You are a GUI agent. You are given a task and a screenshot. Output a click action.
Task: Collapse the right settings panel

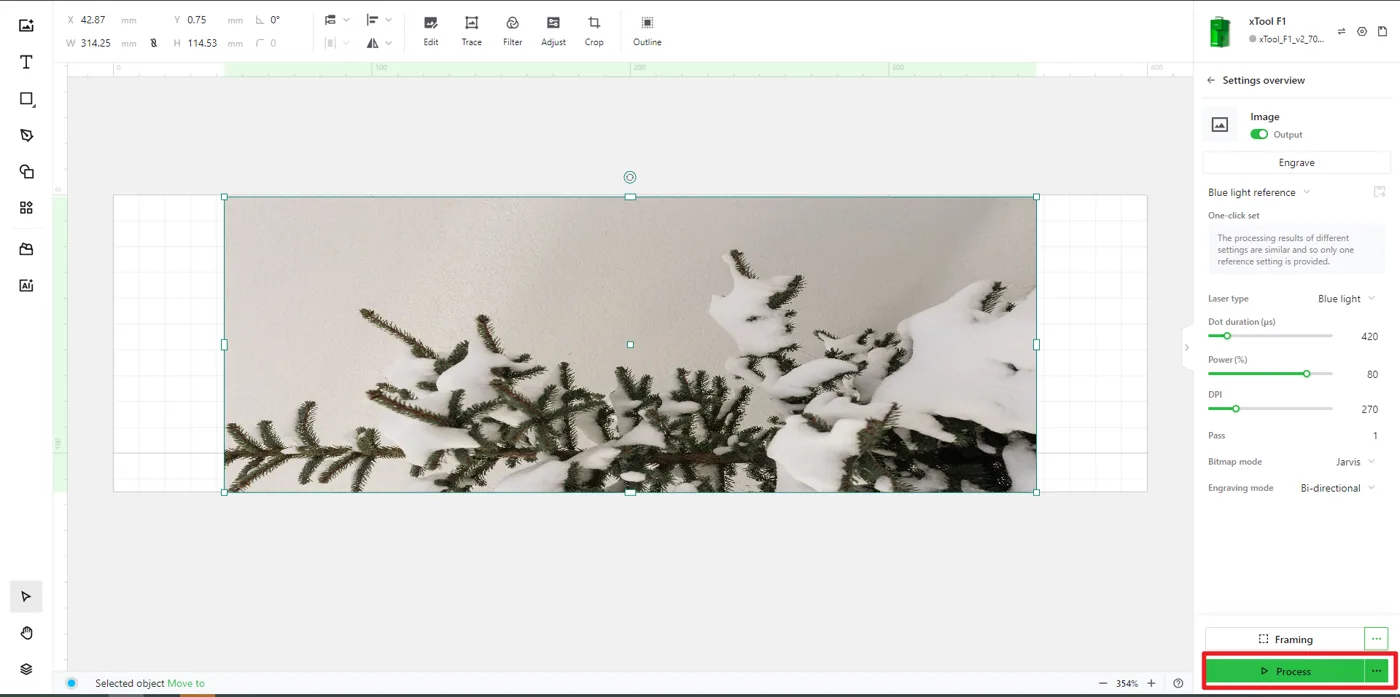pyautogui.click(x=1187, y=348)
